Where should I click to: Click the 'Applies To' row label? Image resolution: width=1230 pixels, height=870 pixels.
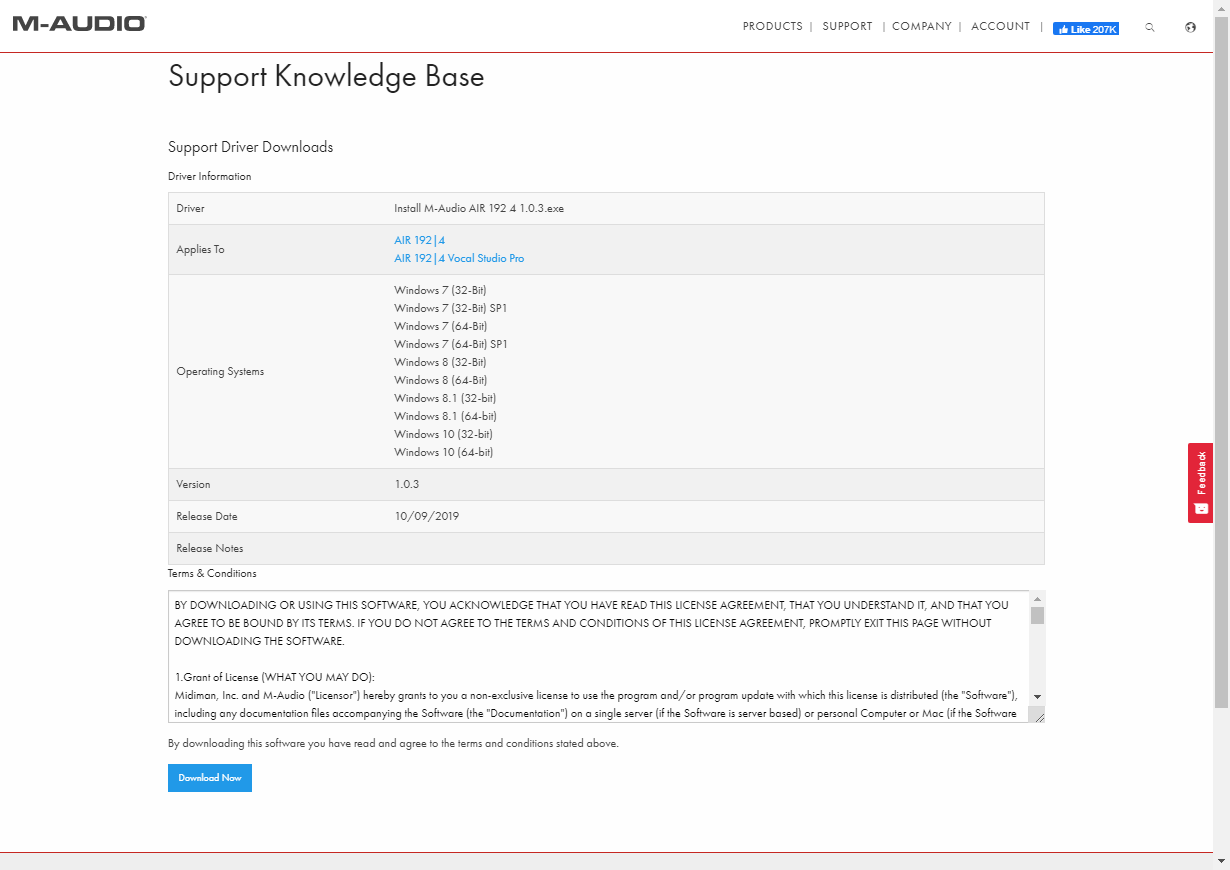[x=200, y=249]
